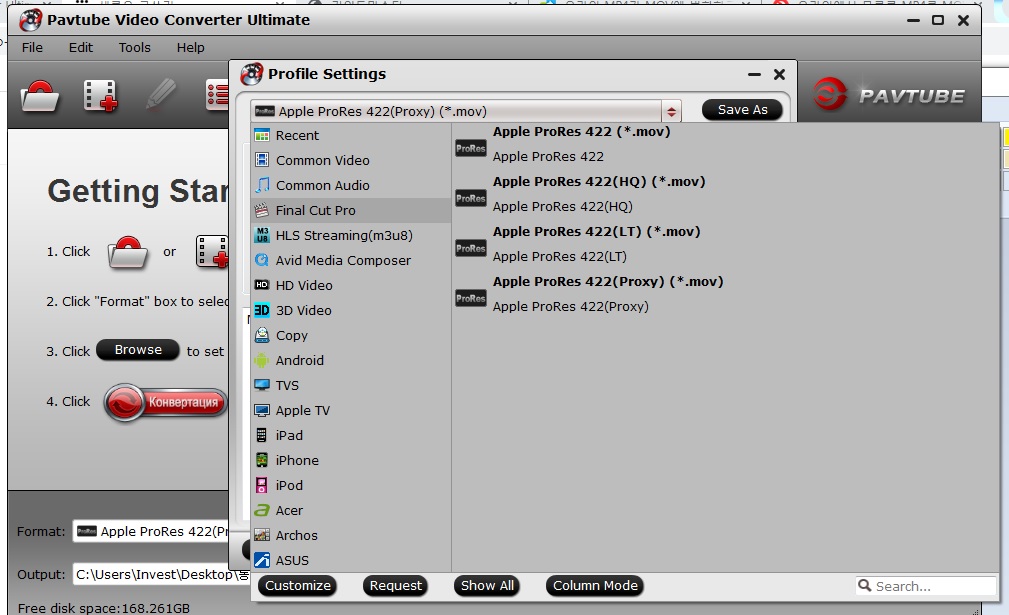
Task: Click the format Search field
Action: 926,586
